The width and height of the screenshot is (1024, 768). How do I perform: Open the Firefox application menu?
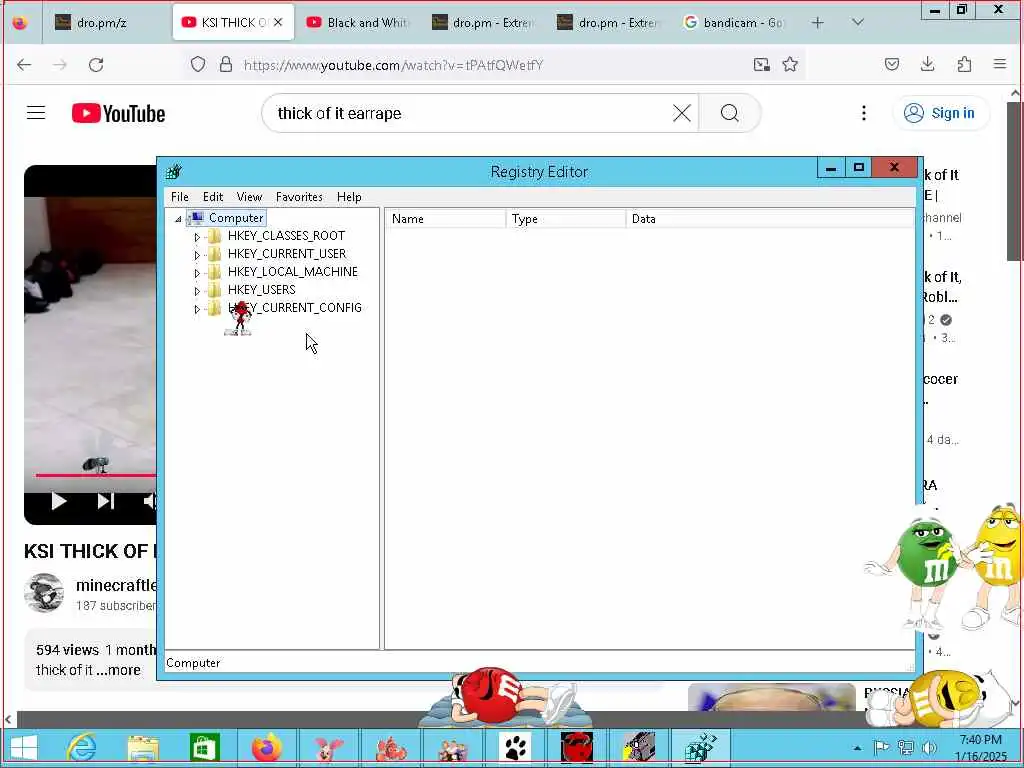tap(999, 64)
